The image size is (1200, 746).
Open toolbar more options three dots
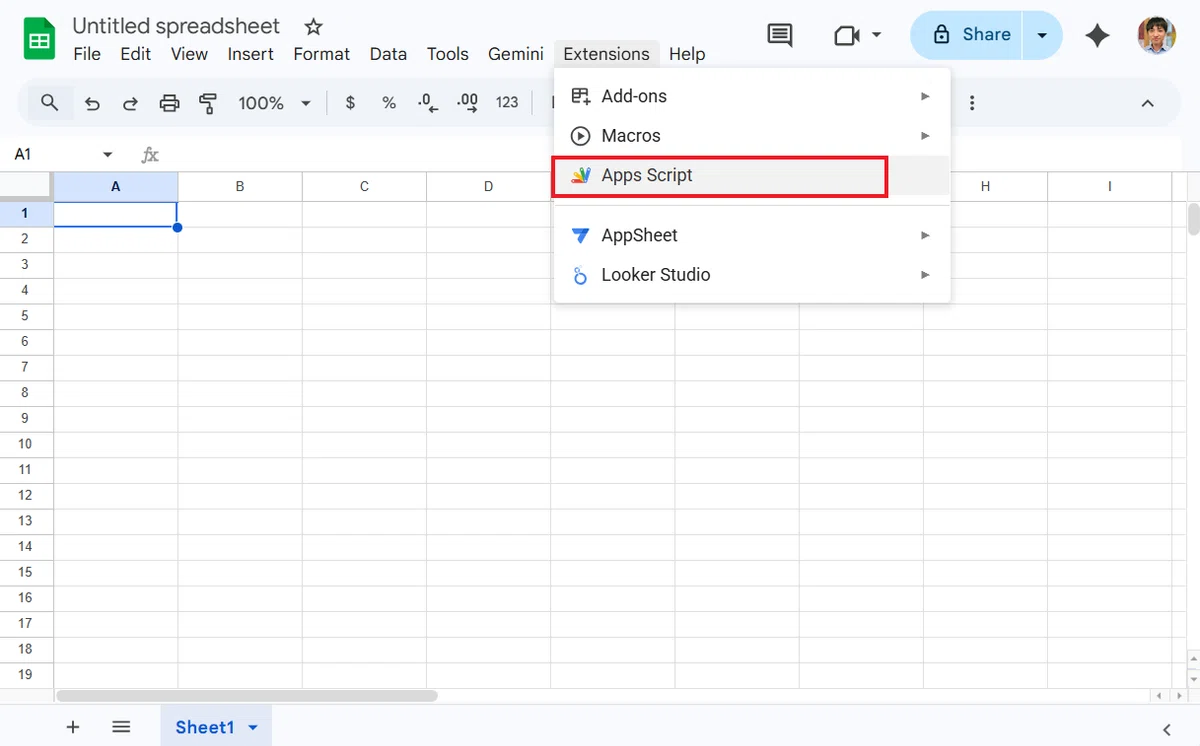coord(972,103)
